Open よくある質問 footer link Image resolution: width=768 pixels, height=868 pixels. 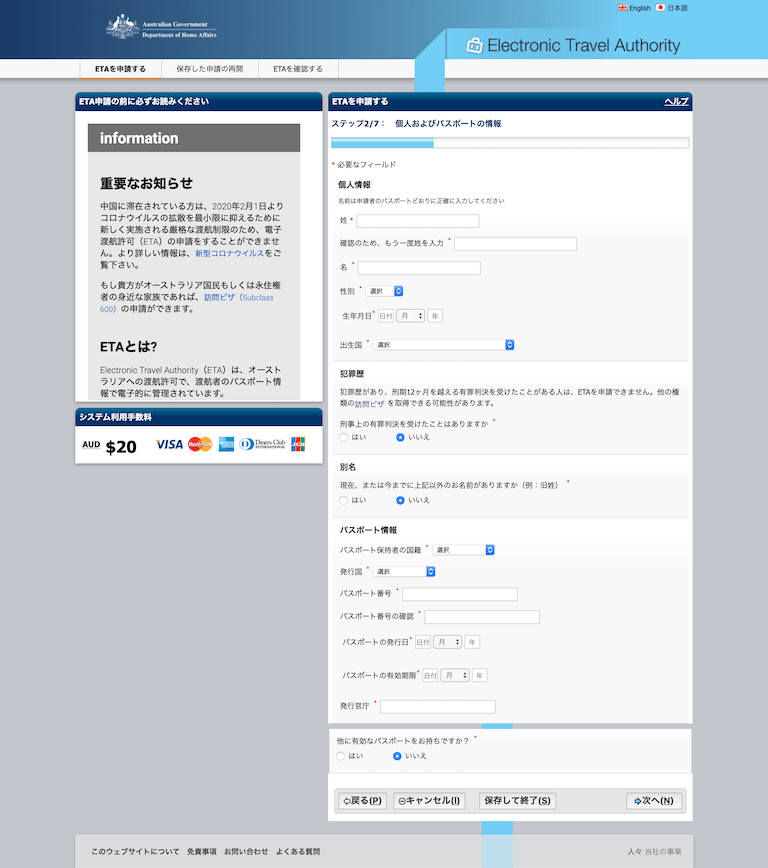[x=298, y=851]
